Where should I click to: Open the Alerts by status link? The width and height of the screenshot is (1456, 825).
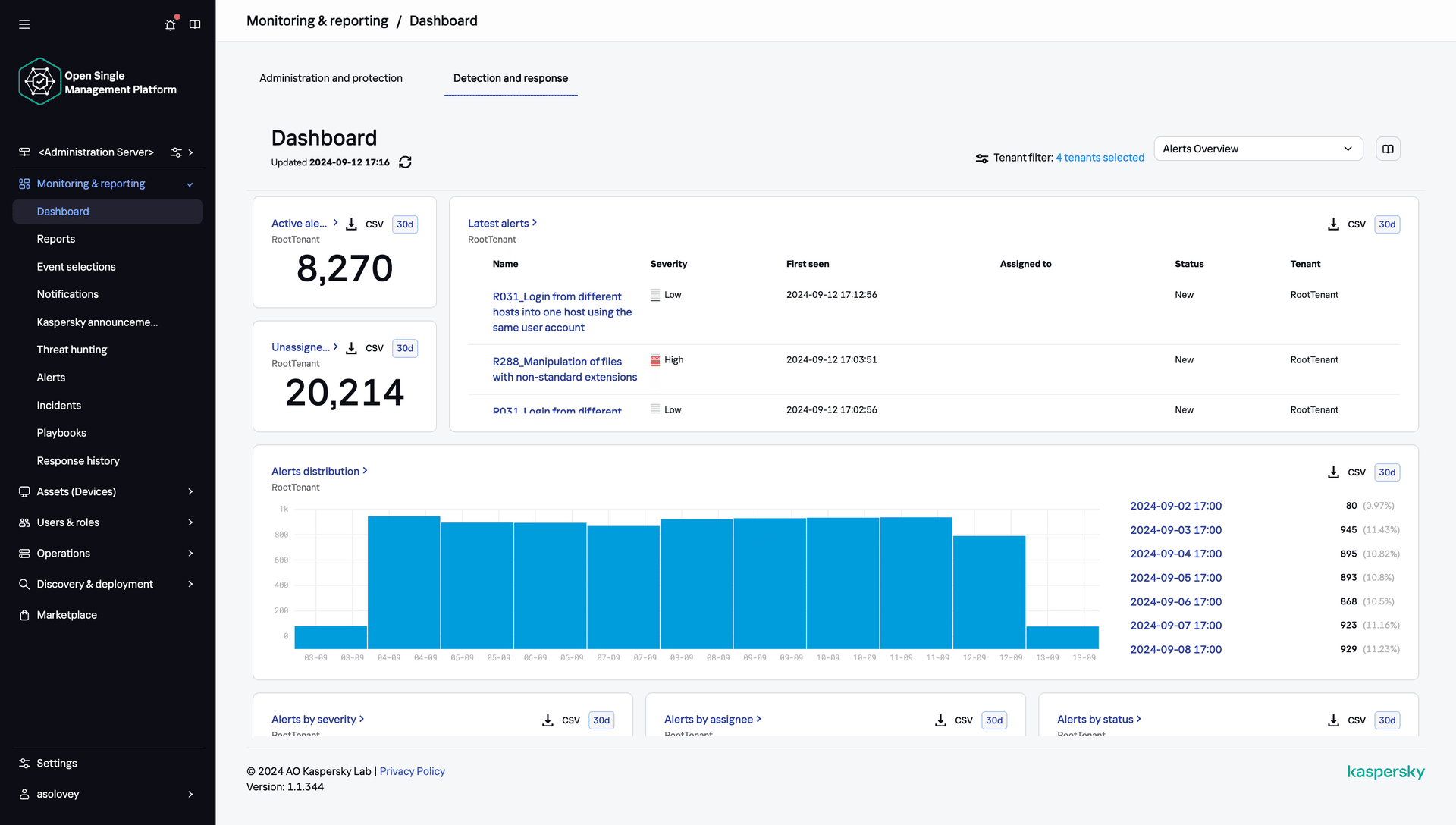coord(1099,719)
